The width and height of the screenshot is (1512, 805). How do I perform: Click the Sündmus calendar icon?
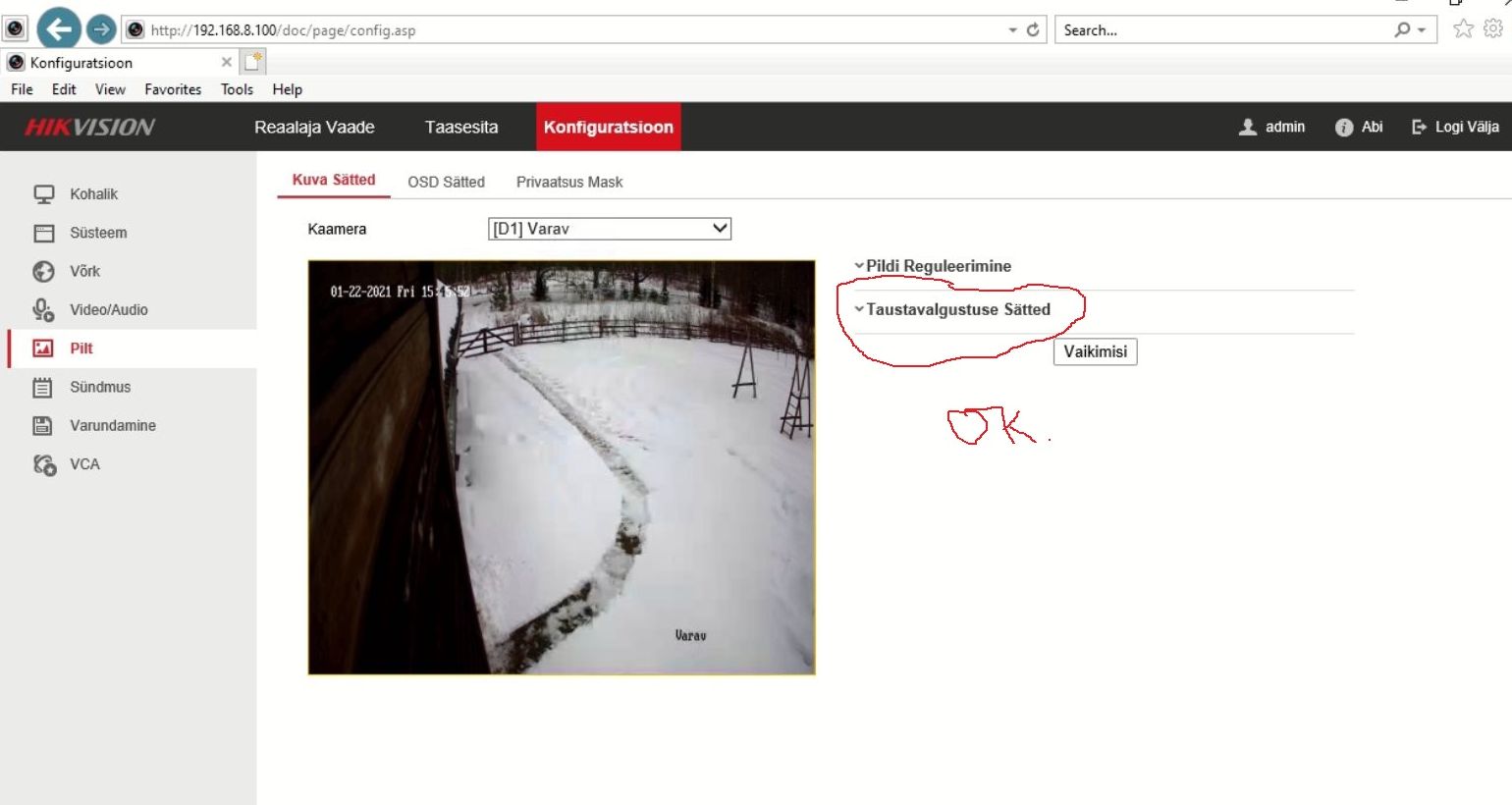coord(43,387)
